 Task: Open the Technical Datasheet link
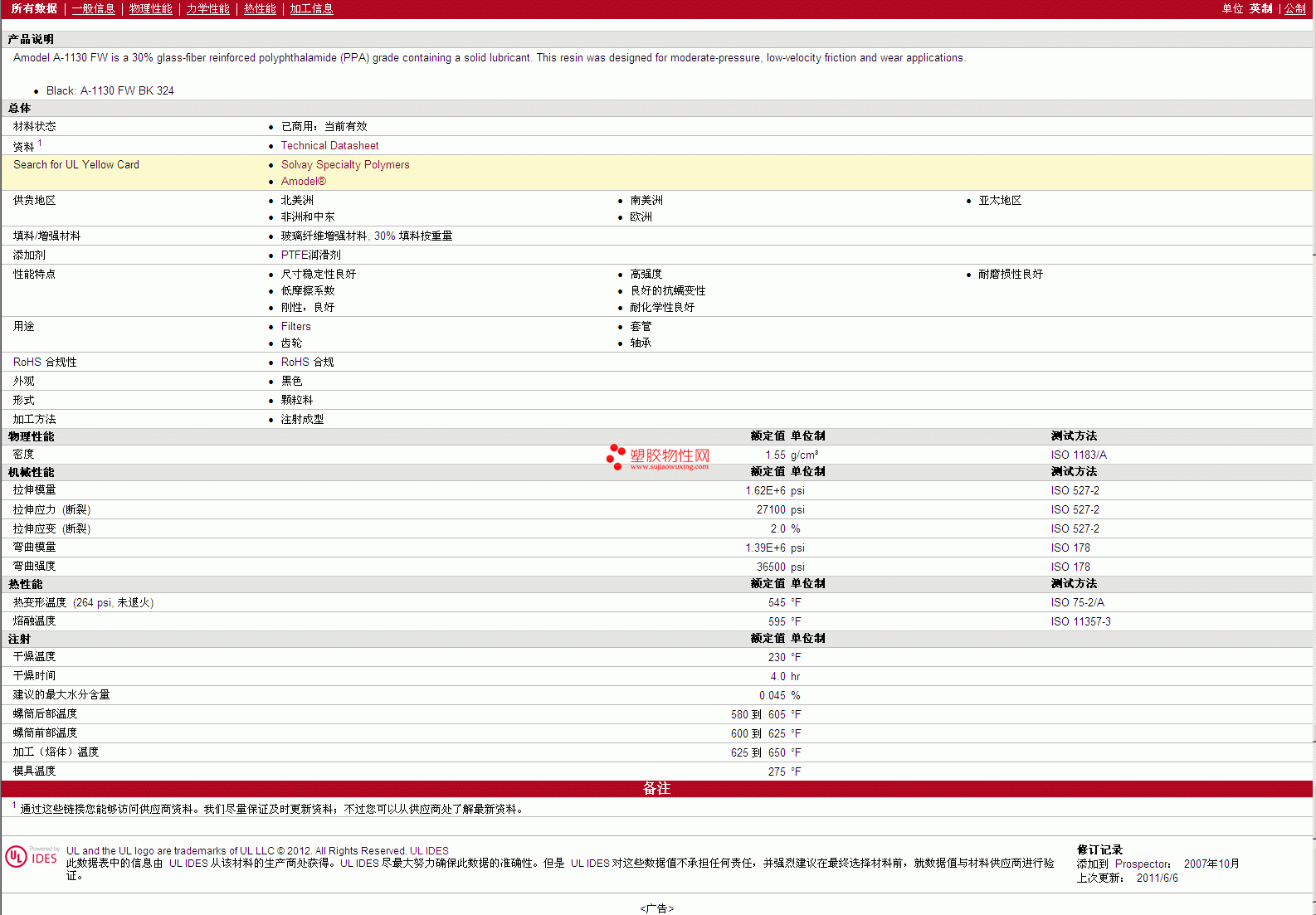point(329,146)
